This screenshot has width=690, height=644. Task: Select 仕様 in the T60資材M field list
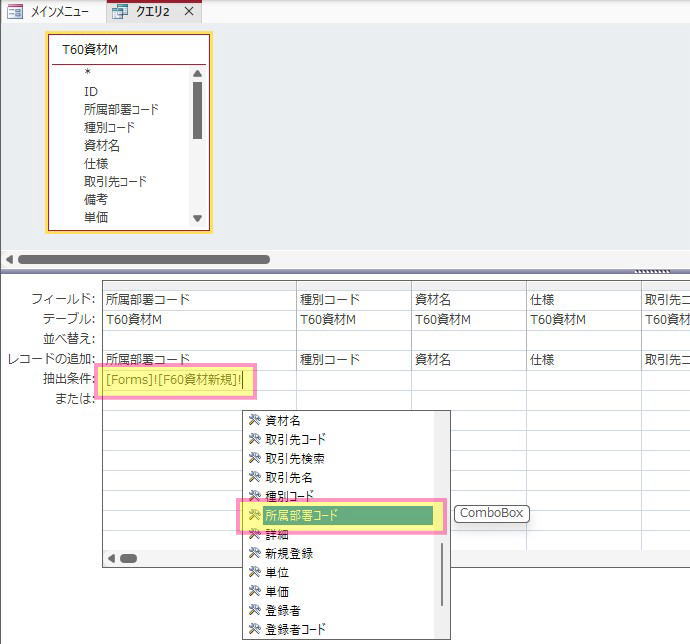click(x=96, y=163)
